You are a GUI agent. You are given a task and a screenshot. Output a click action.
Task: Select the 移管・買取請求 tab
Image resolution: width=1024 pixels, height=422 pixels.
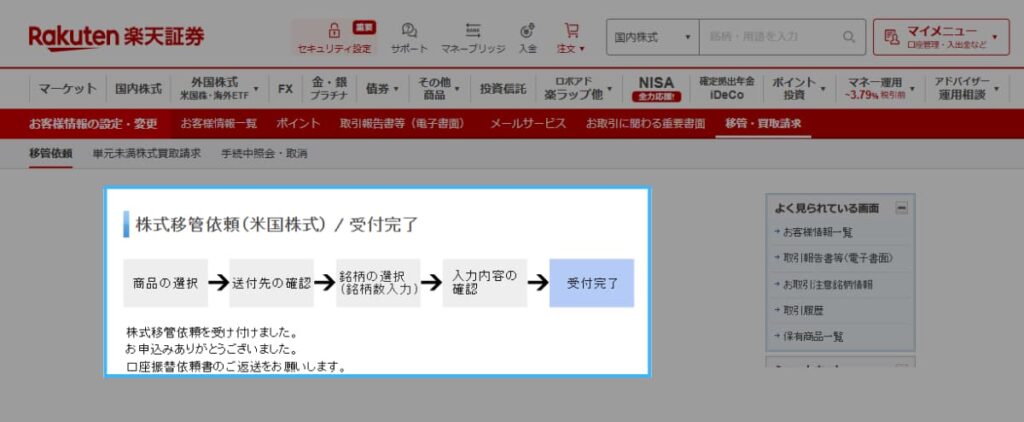(x=763, y=123)
